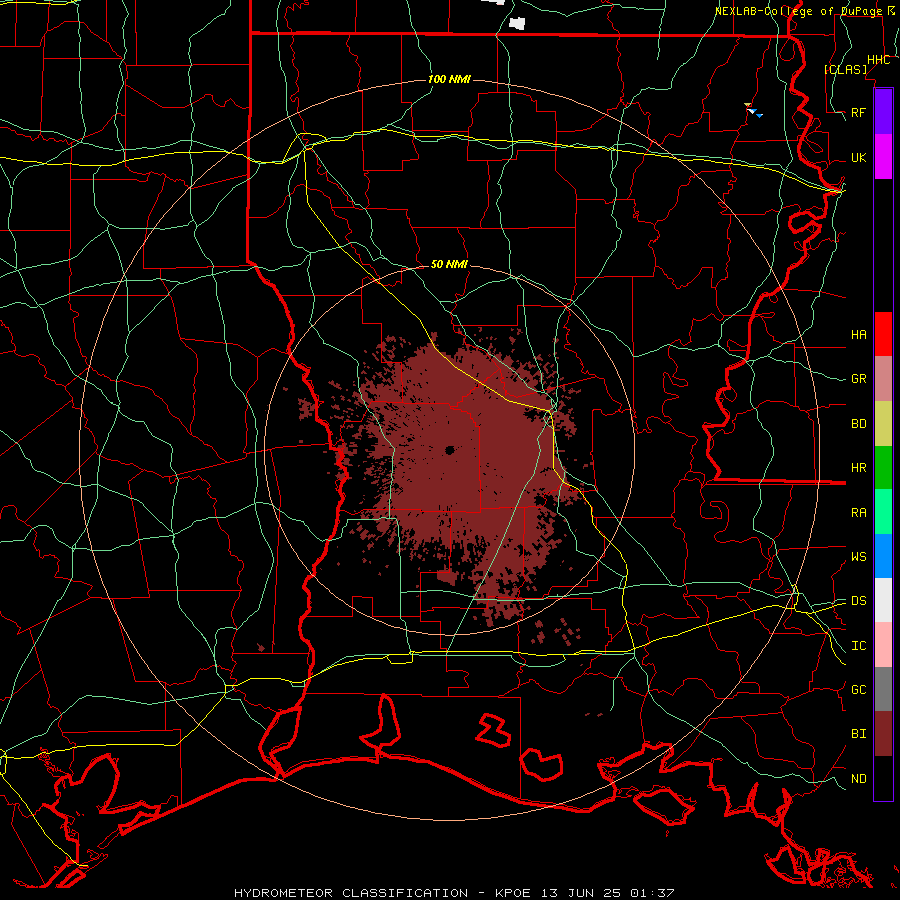Click the "[CLAS]" legend header text
The width and height of the screenshot is (900, 900).
click(845, 70)
